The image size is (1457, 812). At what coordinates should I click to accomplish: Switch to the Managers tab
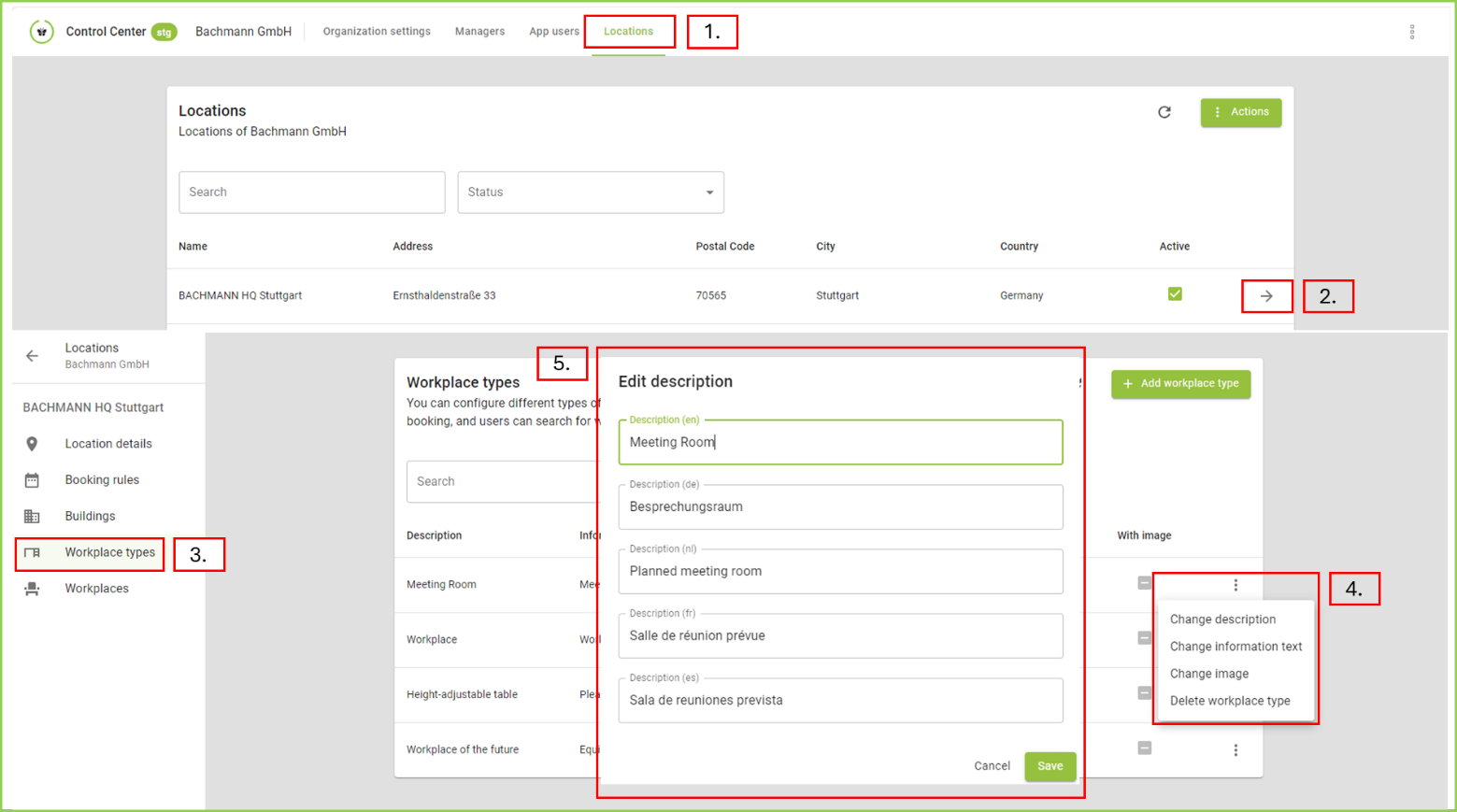(479, 32)
